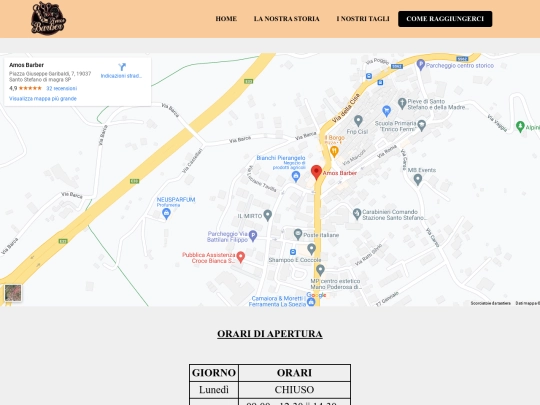Viewport: 540px width, 405px height.
Task: Click the directions arrow icon in map card
Action: coord(122,66)
